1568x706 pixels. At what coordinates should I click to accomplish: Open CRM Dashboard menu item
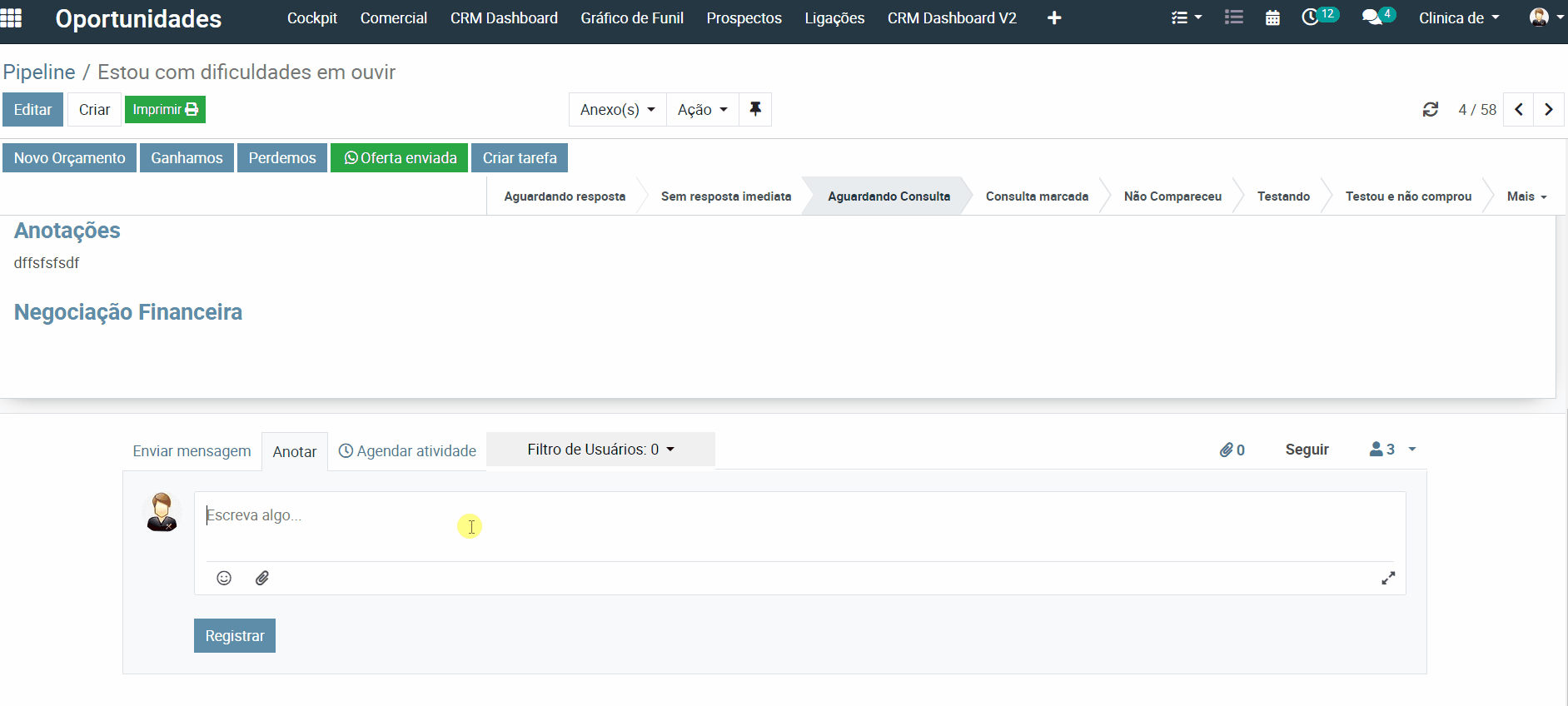click(x=504, y=18)
